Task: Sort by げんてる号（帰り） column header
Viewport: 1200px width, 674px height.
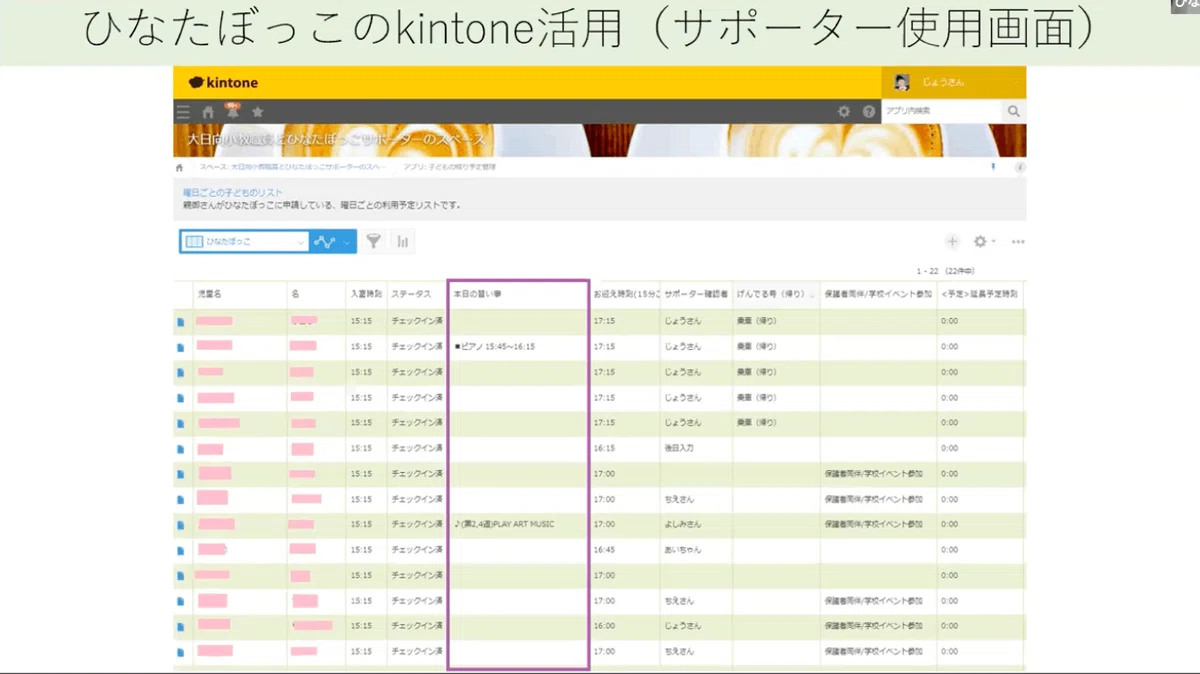Action: pyautogui.click(x=775, y=295)
